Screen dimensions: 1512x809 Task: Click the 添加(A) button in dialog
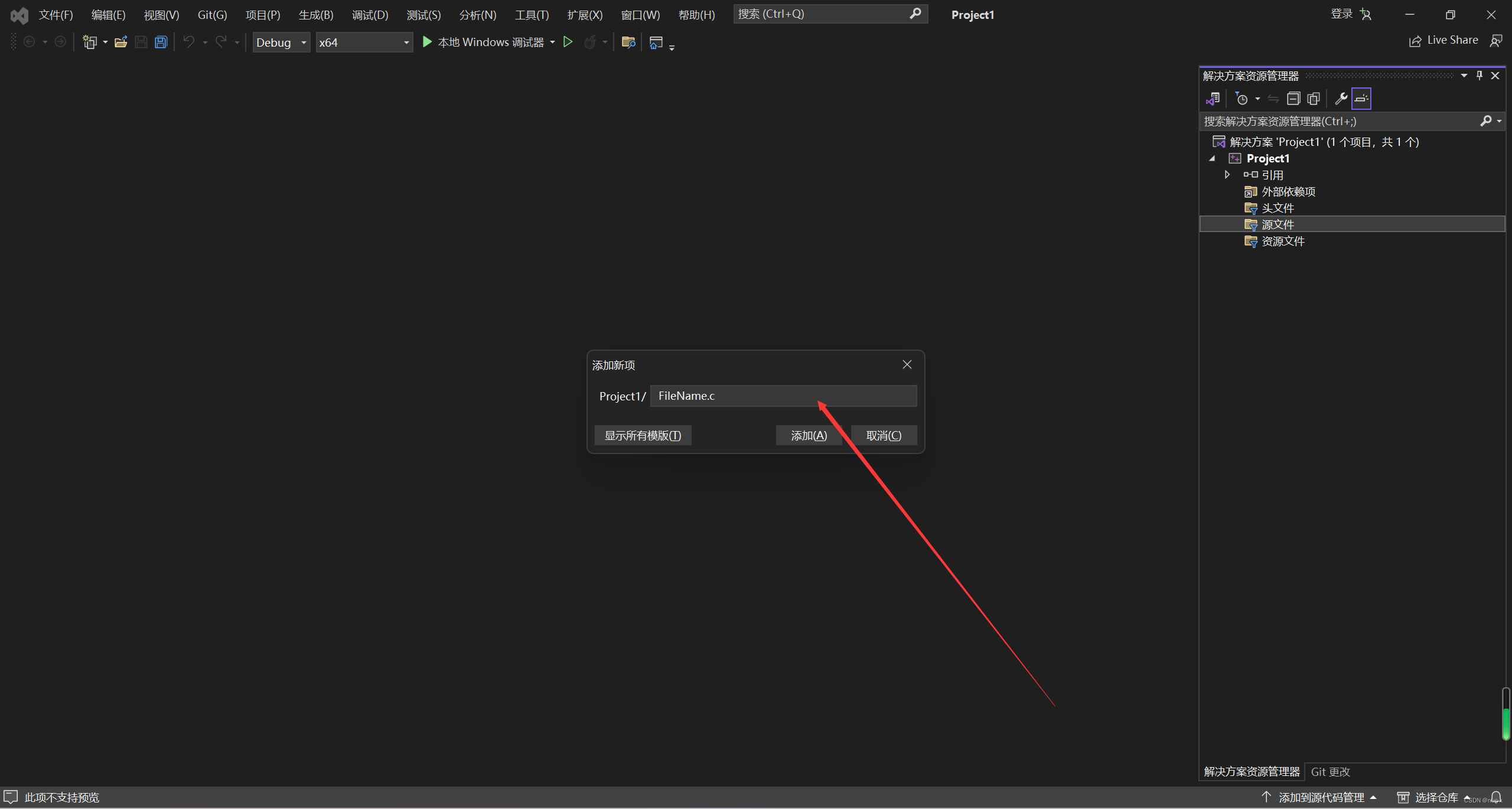pos(809,435)
